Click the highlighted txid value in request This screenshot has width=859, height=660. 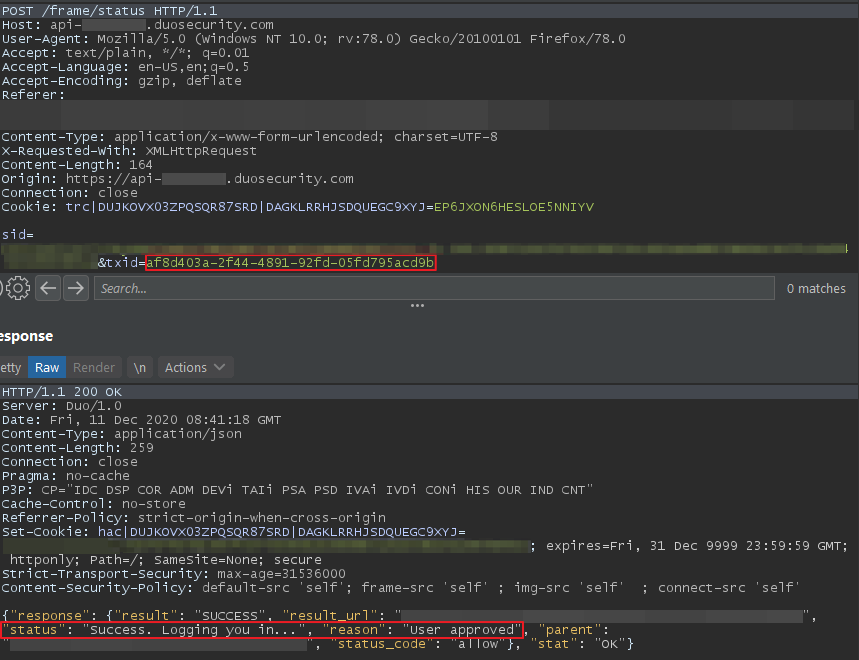click(x=291, y=263)
